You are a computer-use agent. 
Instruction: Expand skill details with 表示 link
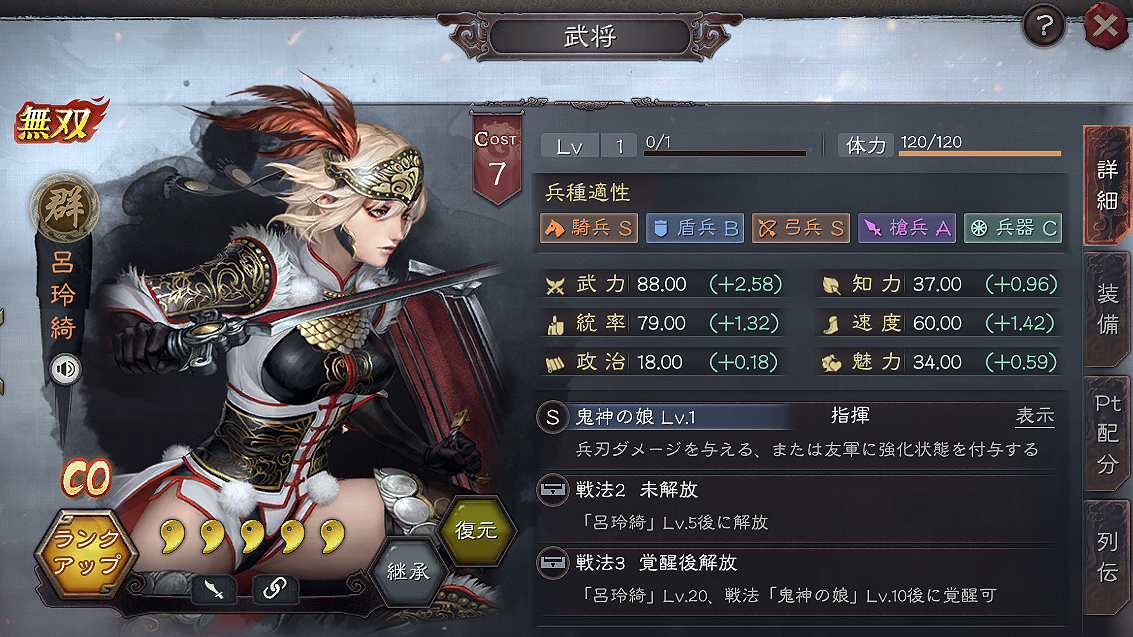coord(1035,416)
